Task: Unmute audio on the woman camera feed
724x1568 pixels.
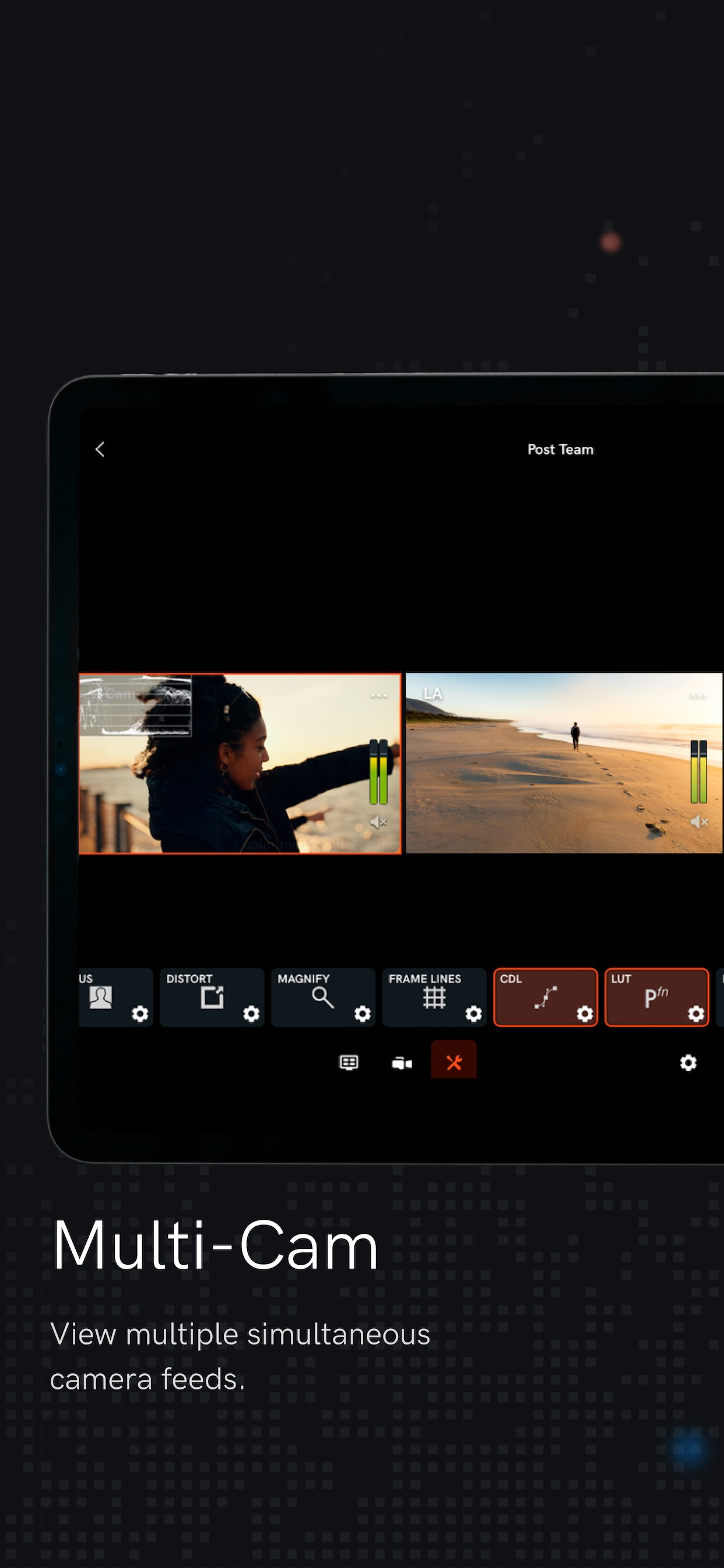Action: (378, 822)
